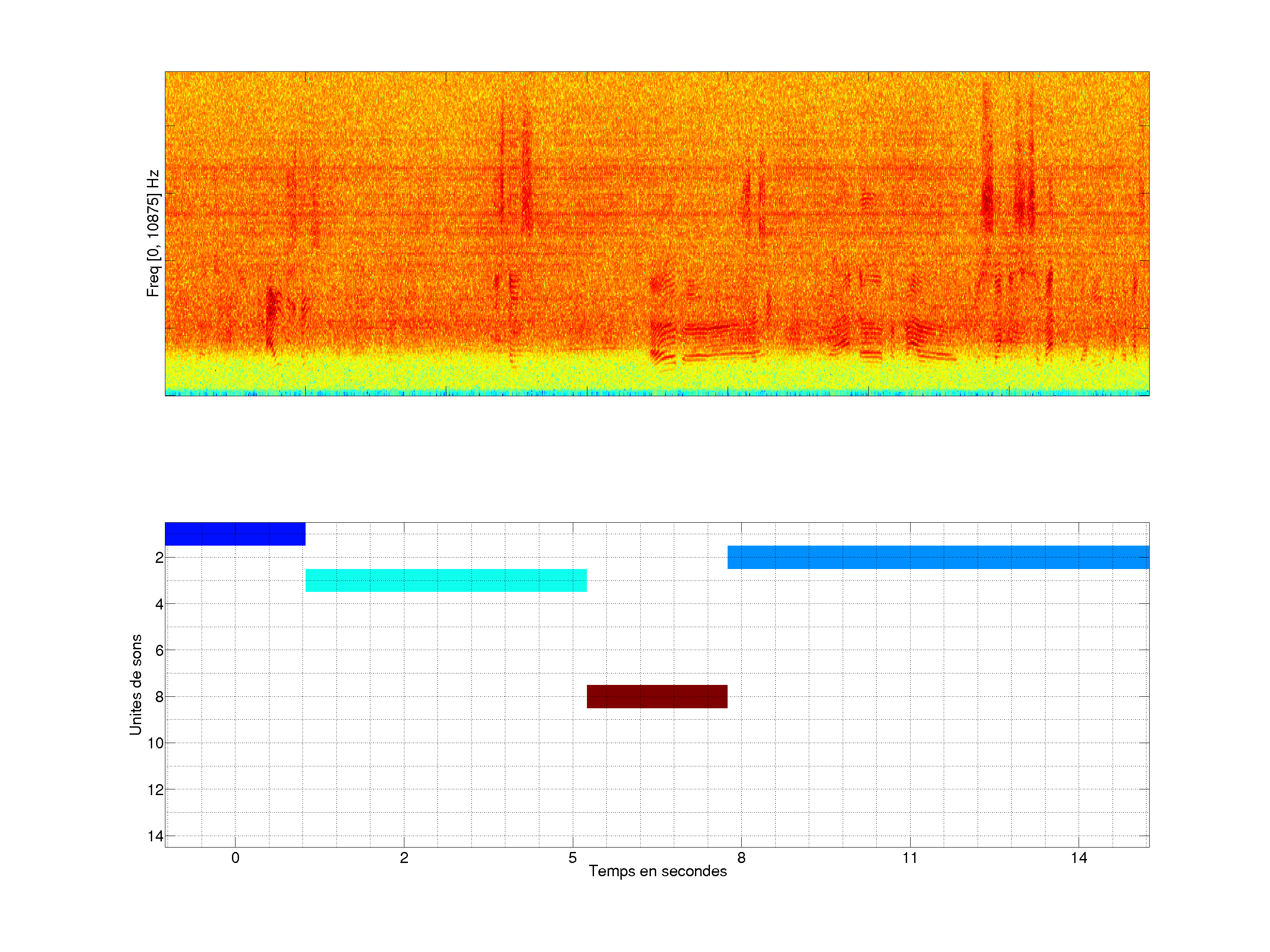Click the dark blue sound-unit bar

(235, 534)
